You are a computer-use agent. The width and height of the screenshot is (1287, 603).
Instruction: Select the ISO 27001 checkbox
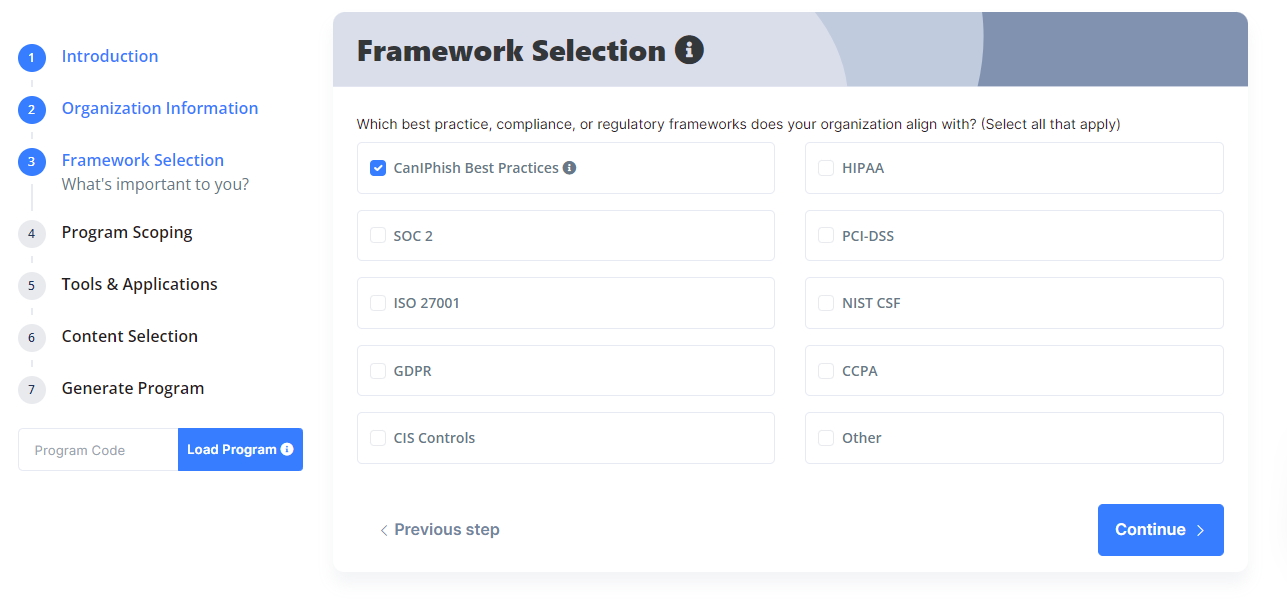[378, 303]
